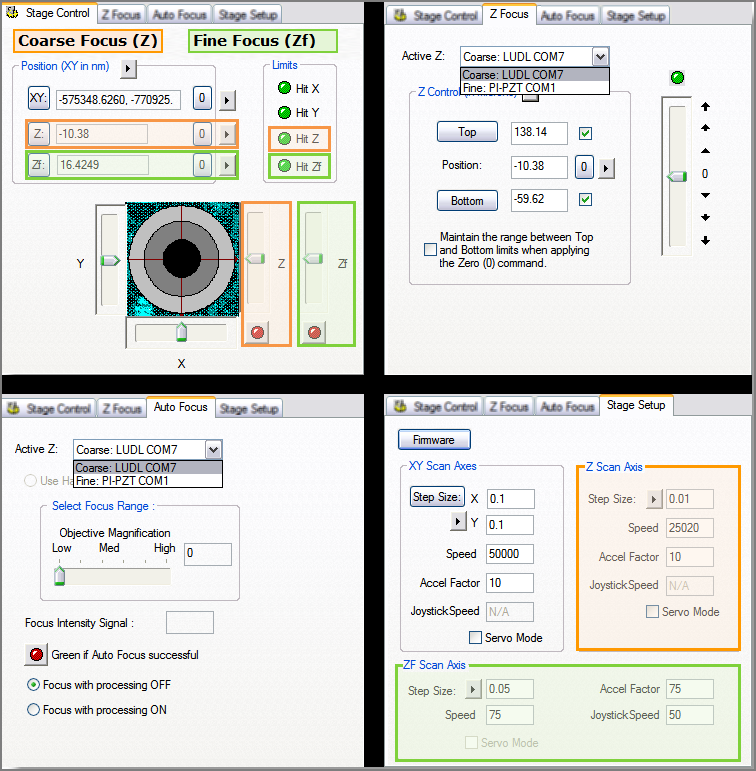Viewport: 756px width, 771px height.
Task: Choose Fine: PI-PZT COM1 in Z Focus list
Action: (510, 88)
